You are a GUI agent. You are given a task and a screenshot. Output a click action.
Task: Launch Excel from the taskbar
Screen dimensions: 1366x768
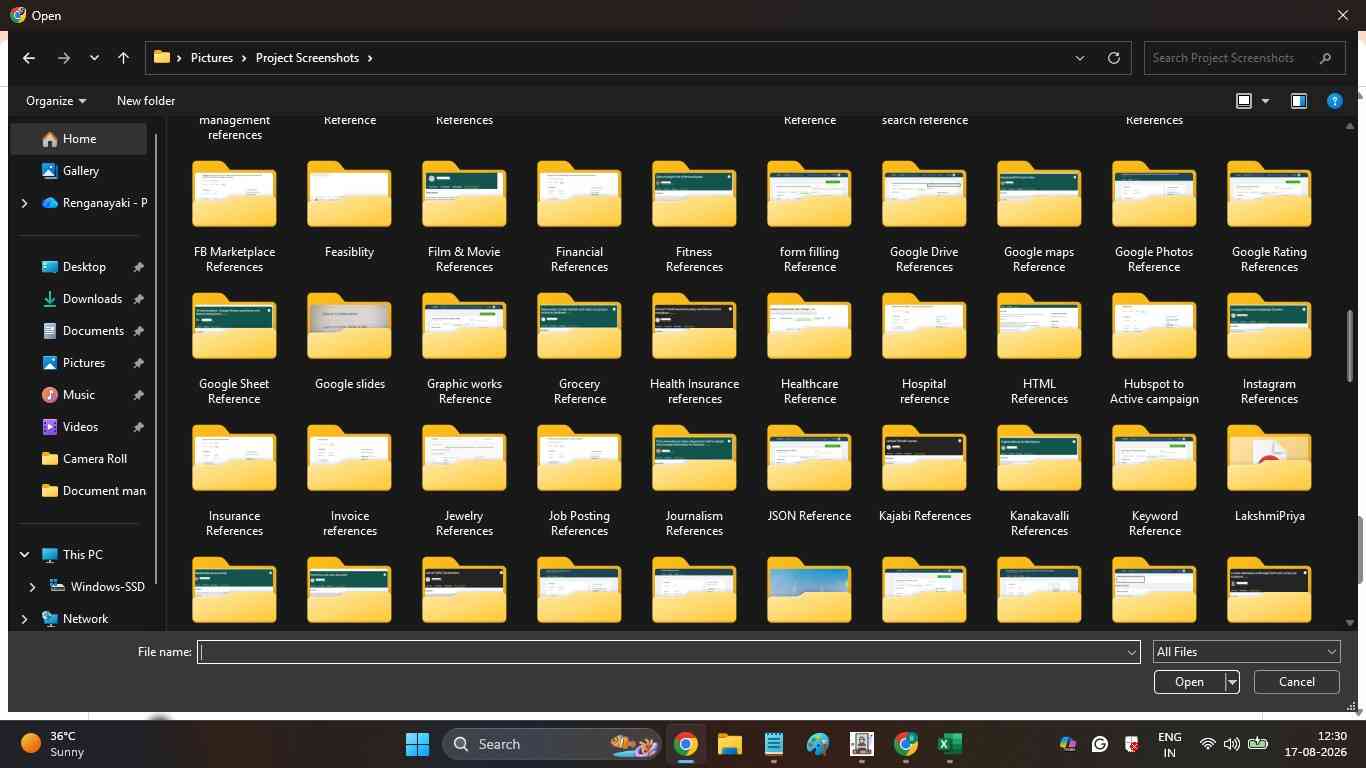point(949,744)
